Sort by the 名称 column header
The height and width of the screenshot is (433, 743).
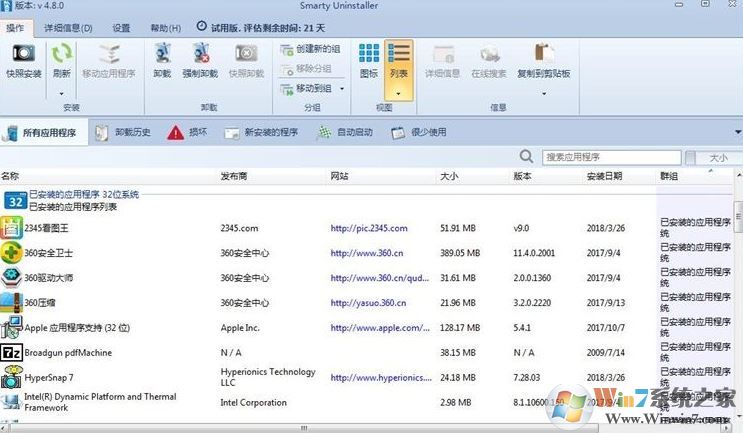tap(10, 176)
